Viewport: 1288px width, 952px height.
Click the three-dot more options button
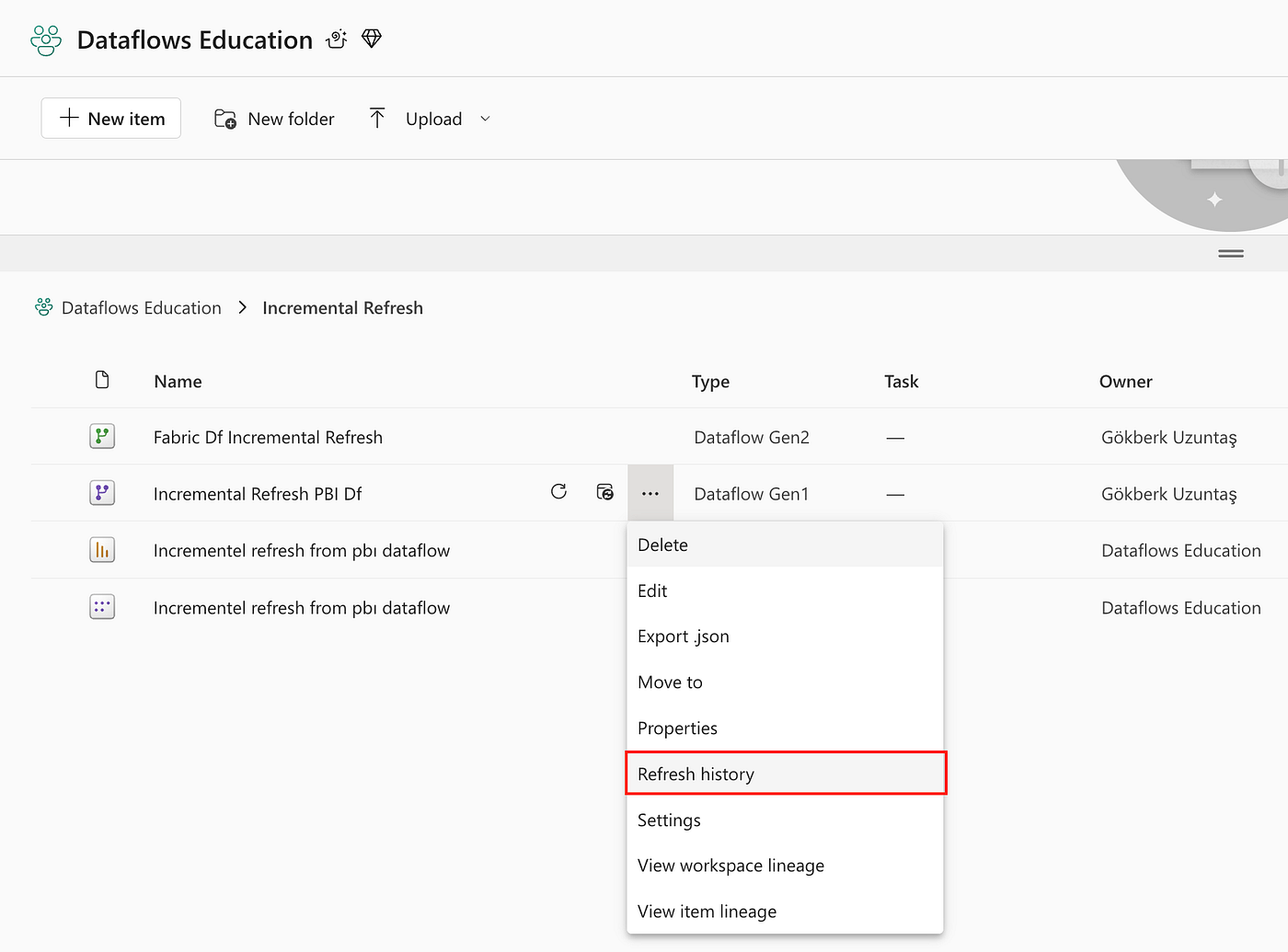click(x=650, y=494)
